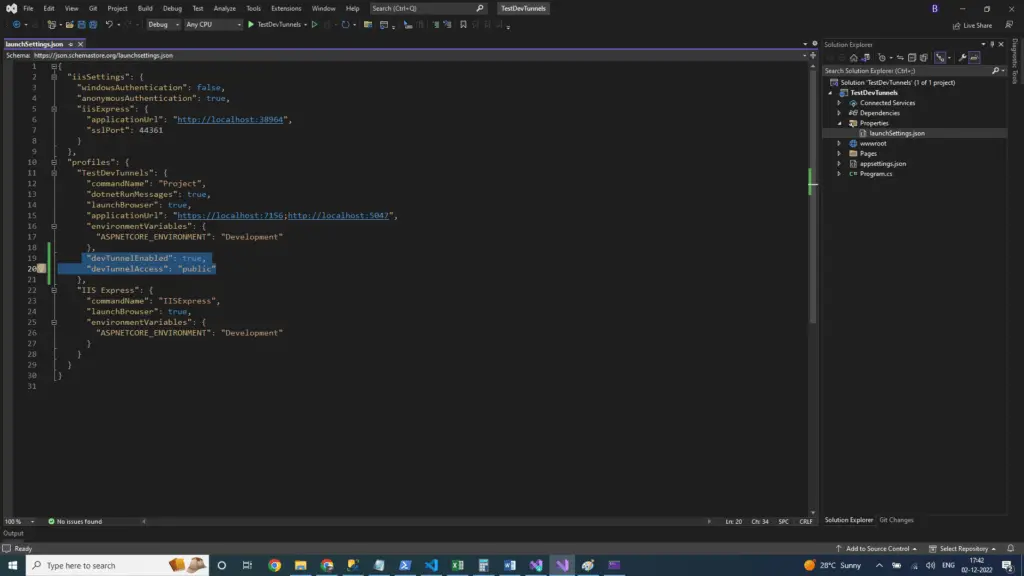Open Excel from the taskbar

457,565
